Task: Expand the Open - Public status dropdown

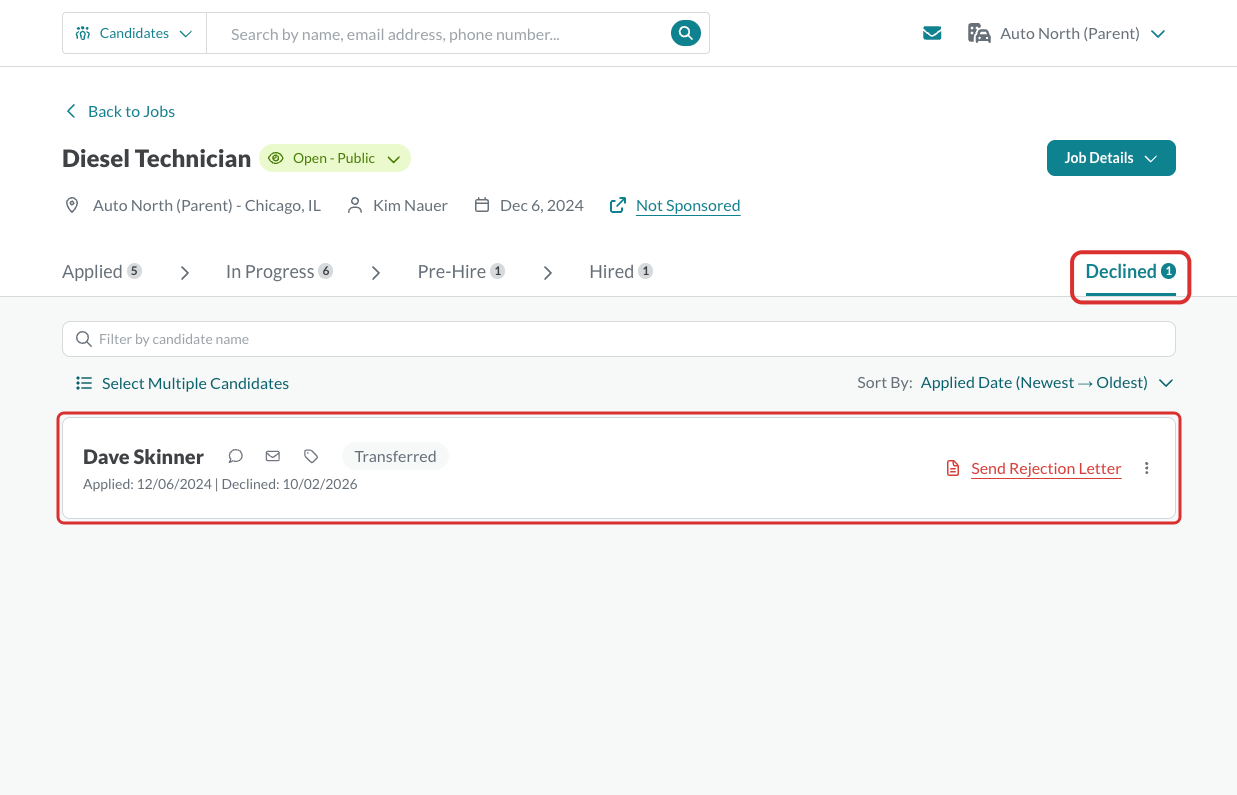Action: [x=335, y=158]
